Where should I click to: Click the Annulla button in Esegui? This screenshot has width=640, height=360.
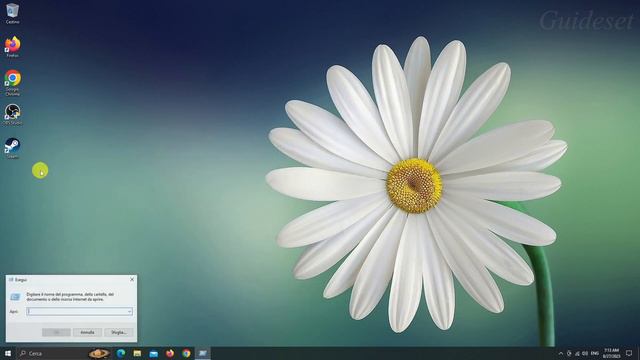pos(87,332)
